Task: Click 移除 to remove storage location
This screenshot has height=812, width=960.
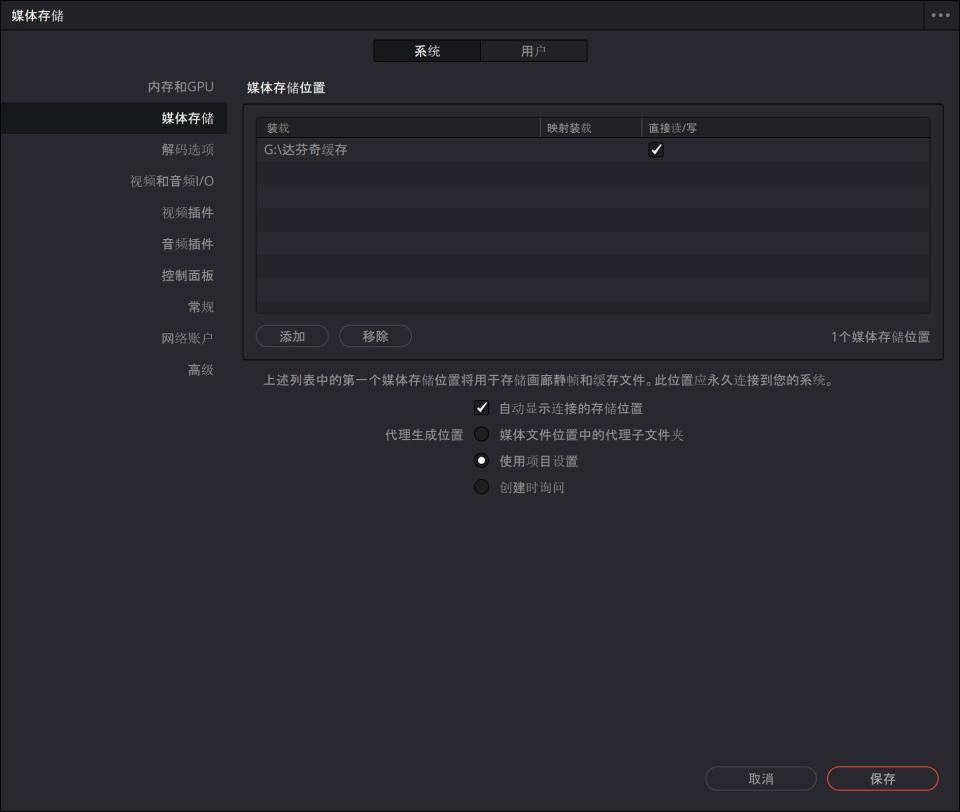Action: (375, 336)
